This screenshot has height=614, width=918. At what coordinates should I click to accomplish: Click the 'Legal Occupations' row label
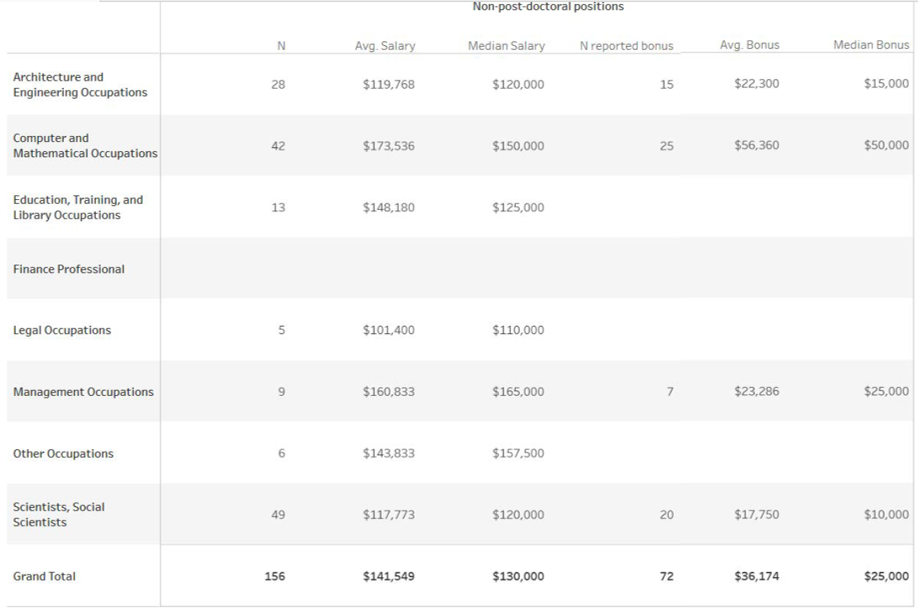point(62,331)
